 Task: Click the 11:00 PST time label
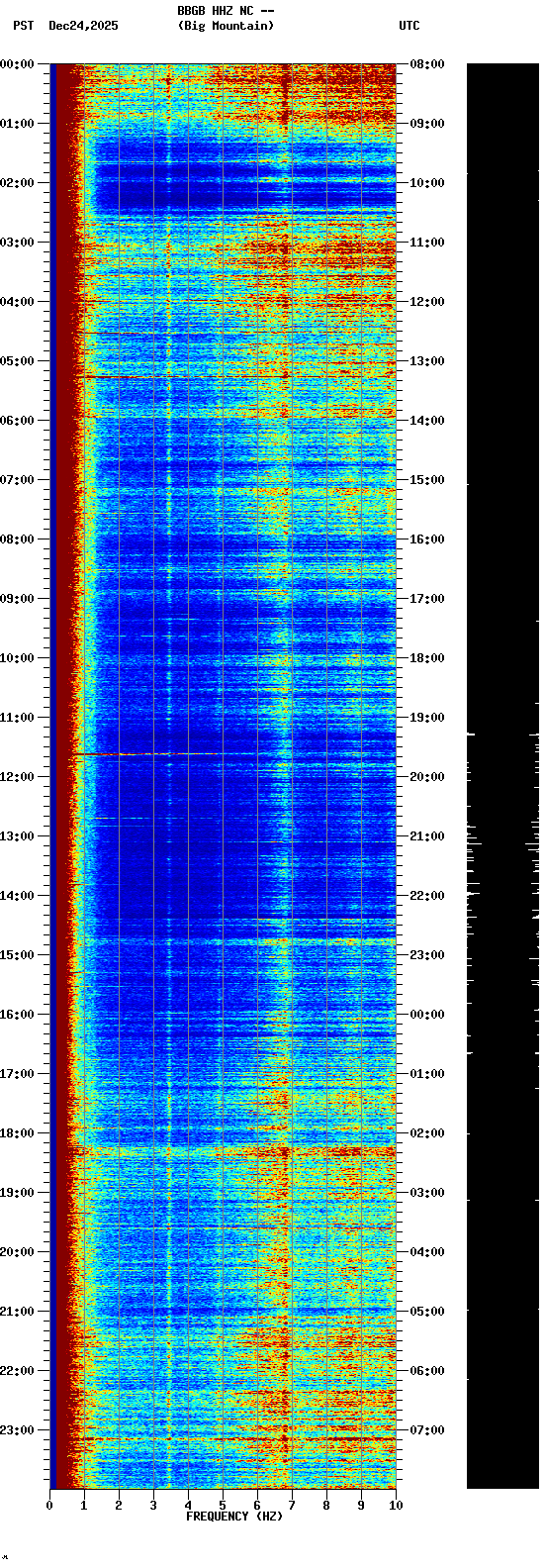tap(17, 718)
